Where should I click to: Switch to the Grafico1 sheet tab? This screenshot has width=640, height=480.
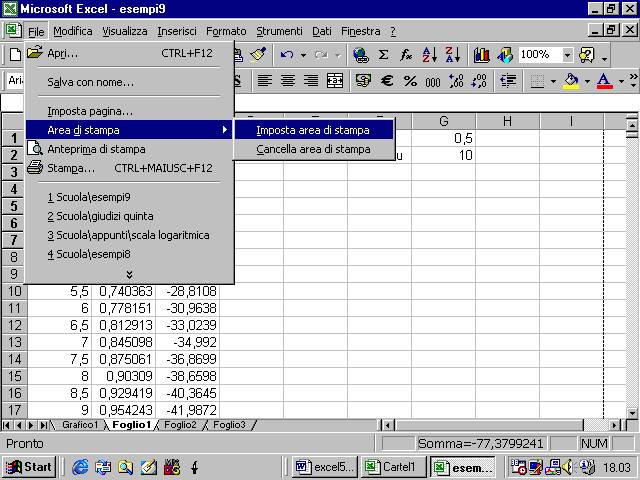coord(80,425)
